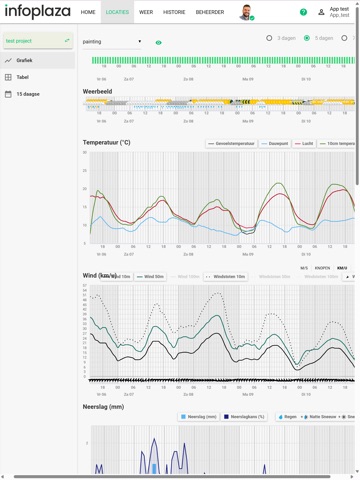
Task: Toggle the Wind 50m legend series
Action: pyautogui.click(x=150, y=277)
